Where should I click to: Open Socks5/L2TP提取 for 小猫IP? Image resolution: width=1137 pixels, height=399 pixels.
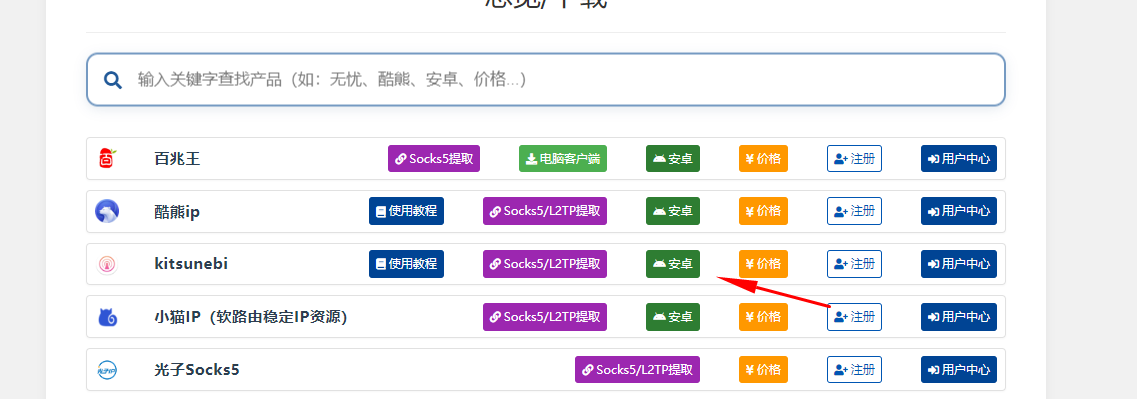pyautogui.click(x=545, y=317)
